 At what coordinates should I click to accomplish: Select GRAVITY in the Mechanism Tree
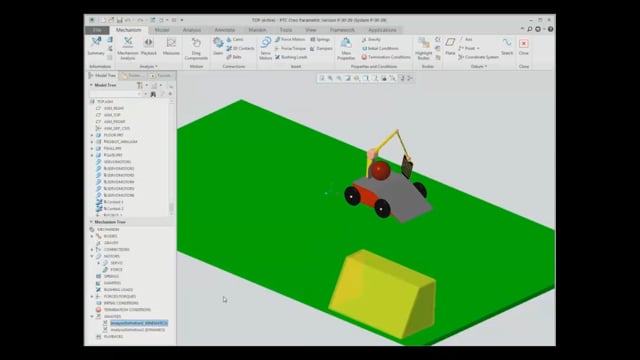point(111,243)
